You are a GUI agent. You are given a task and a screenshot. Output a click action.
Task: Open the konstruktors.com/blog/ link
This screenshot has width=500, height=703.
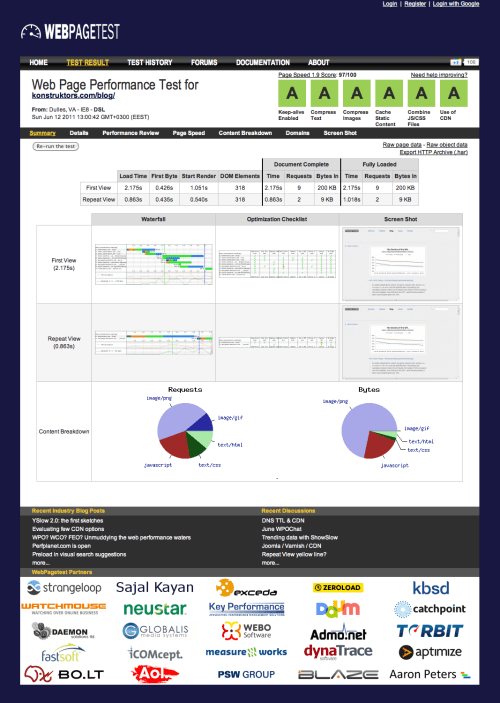click(x=73, y=95)
